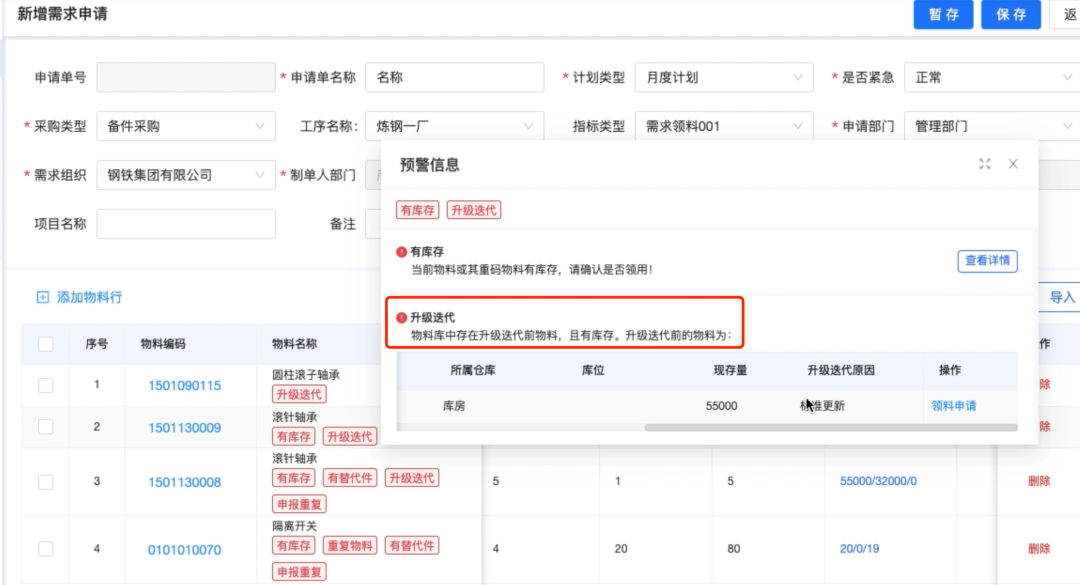Click the 查看详情 button

[x=987, y=261]
